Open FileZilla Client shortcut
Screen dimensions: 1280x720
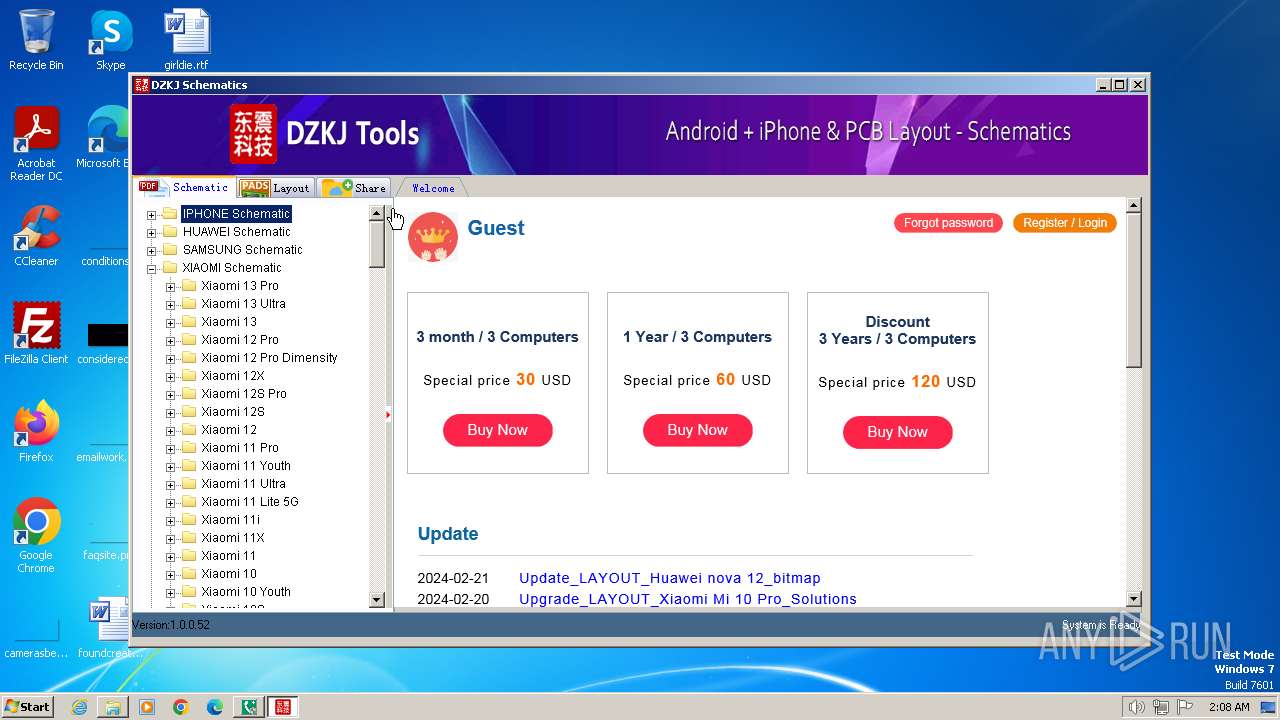point(36,333)
